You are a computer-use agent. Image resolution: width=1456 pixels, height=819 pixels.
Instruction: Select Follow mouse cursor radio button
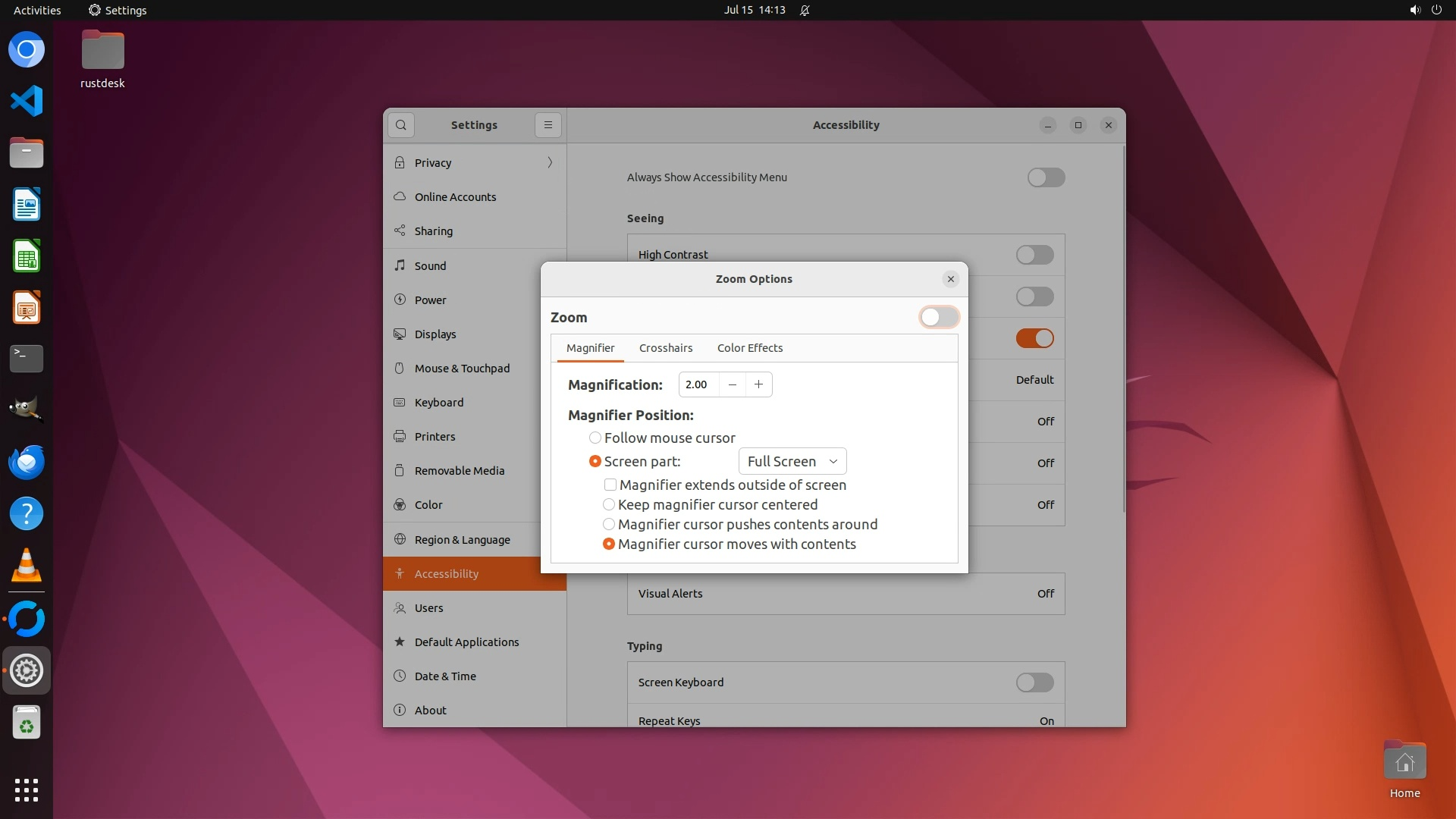click(x=595, y=438)
